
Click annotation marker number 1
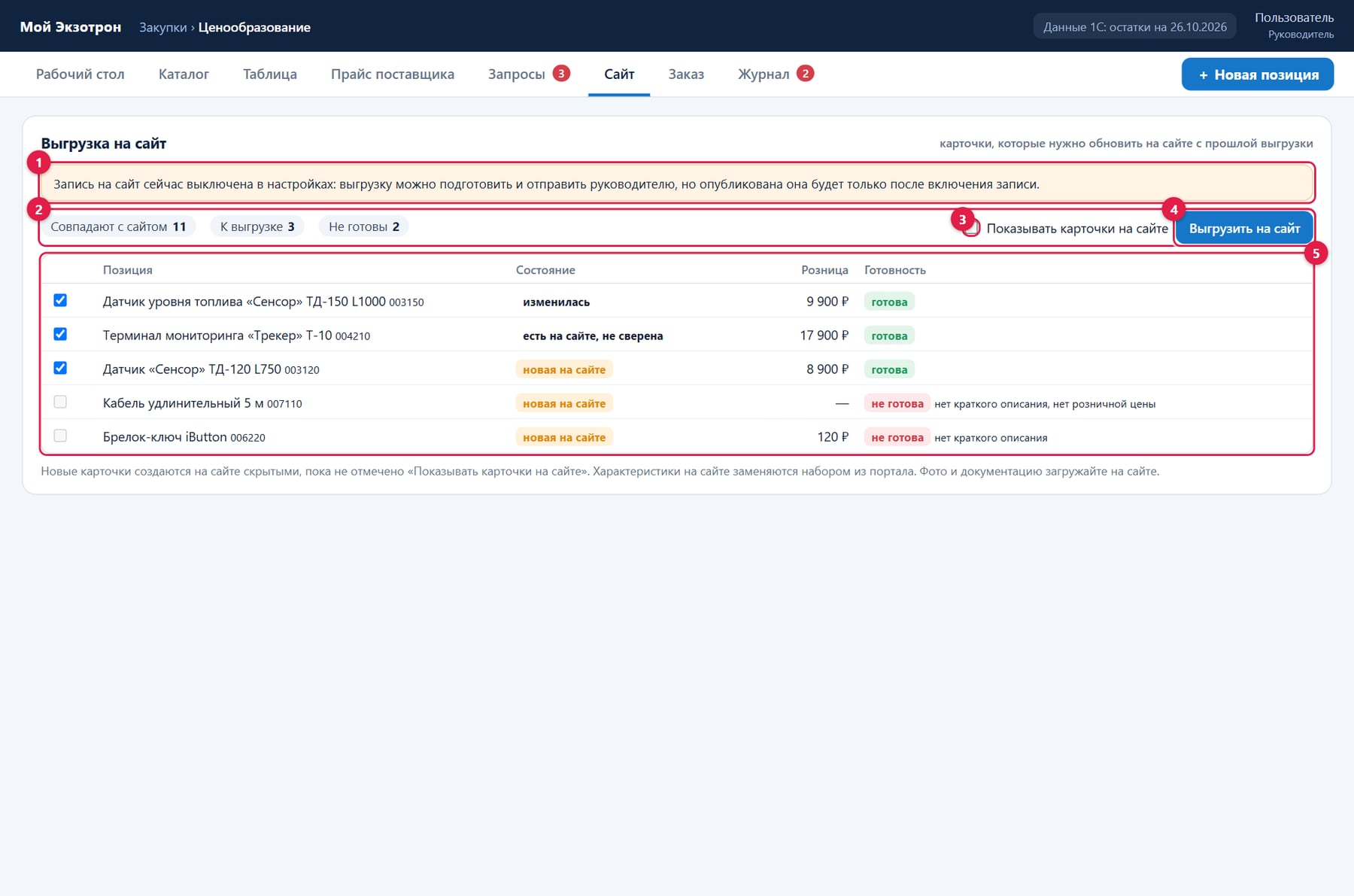pos(38,162)
